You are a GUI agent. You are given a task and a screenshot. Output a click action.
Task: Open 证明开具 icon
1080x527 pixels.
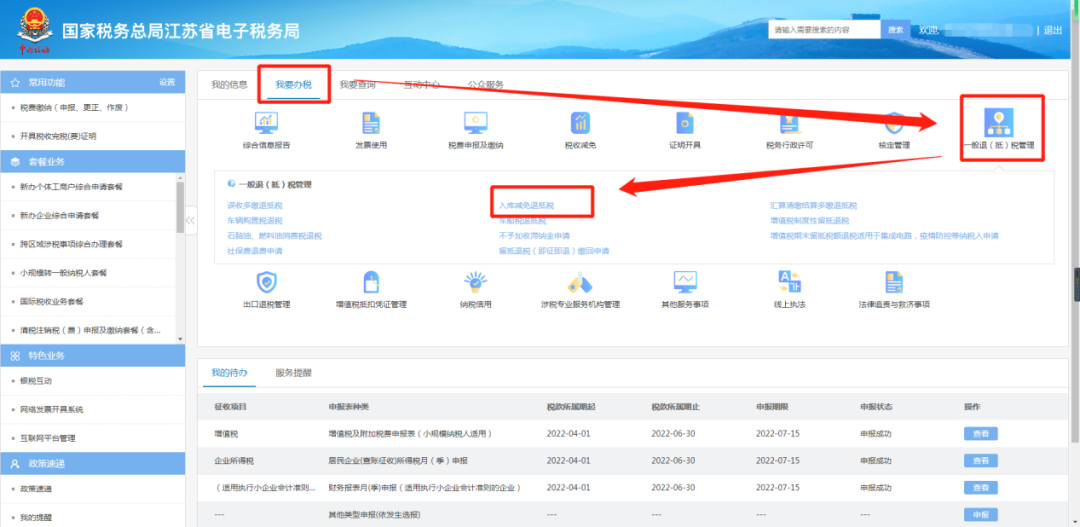(685, 123)
